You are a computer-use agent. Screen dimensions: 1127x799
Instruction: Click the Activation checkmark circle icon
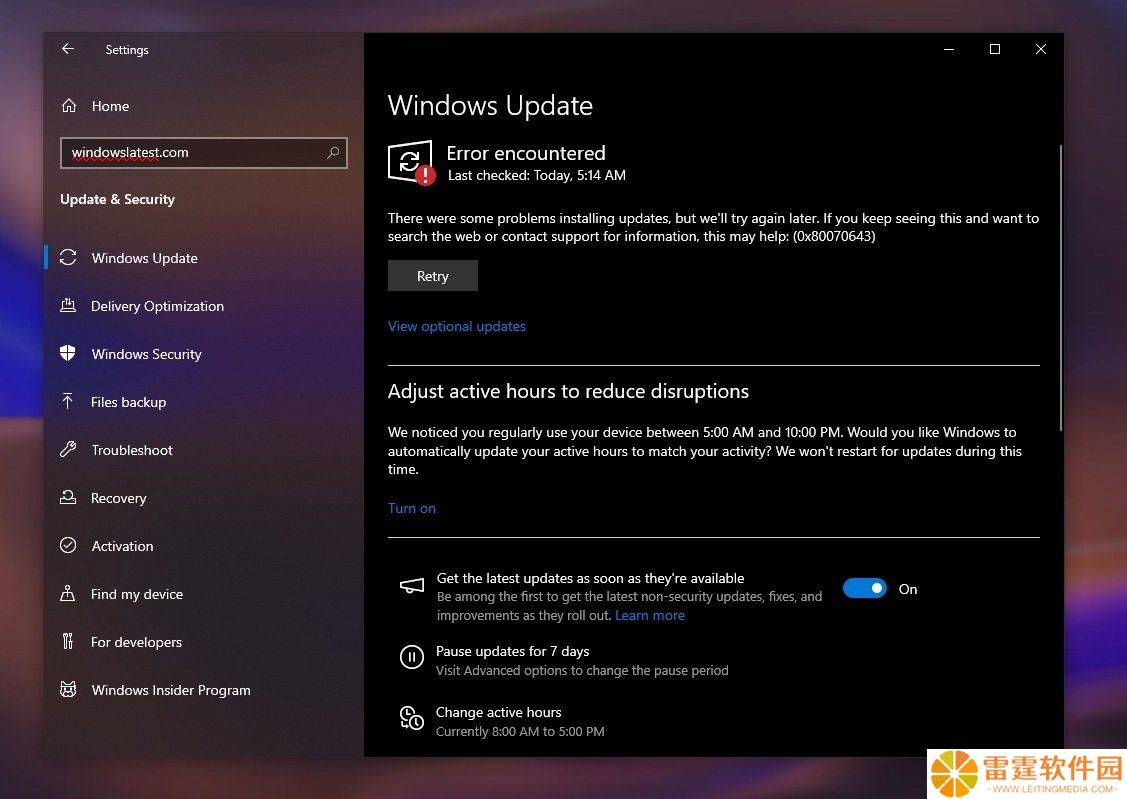click(x=68, y=545)
